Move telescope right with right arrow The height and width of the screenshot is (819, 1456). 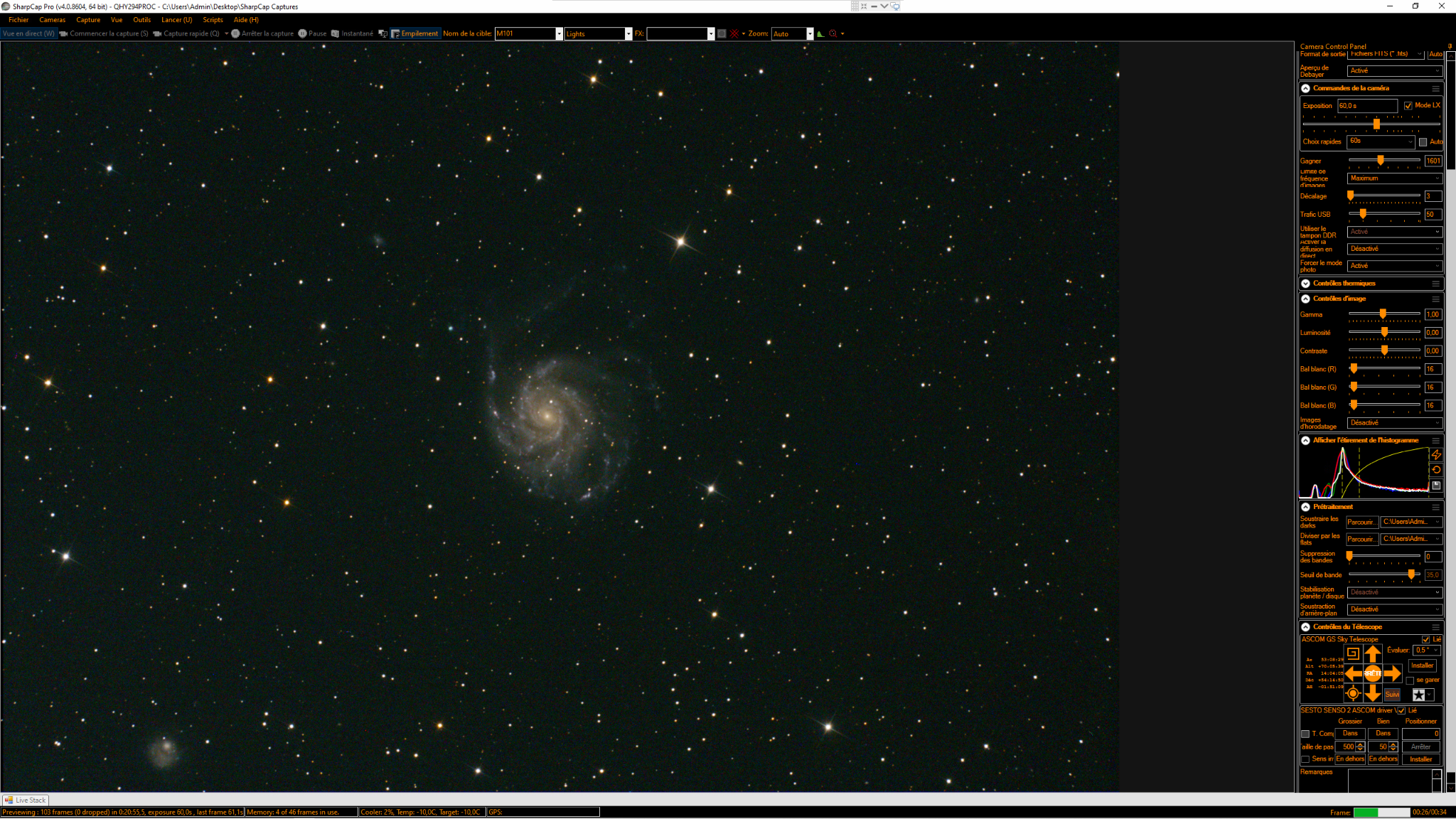tap(1393, 673)
